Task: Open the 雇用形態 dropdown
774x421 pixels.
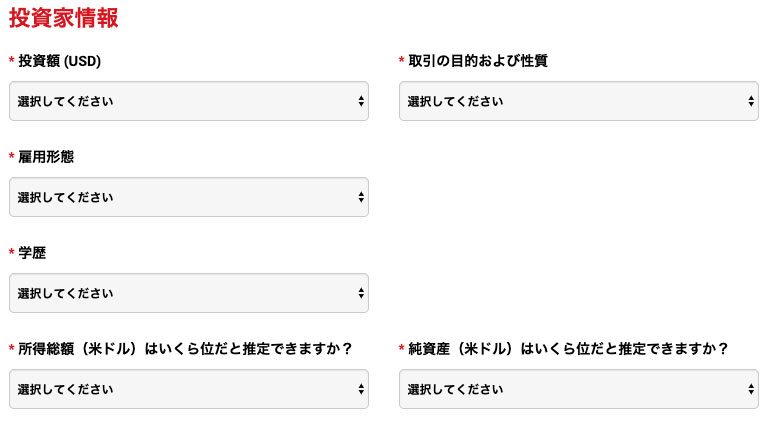Action: tap(189, 197)
